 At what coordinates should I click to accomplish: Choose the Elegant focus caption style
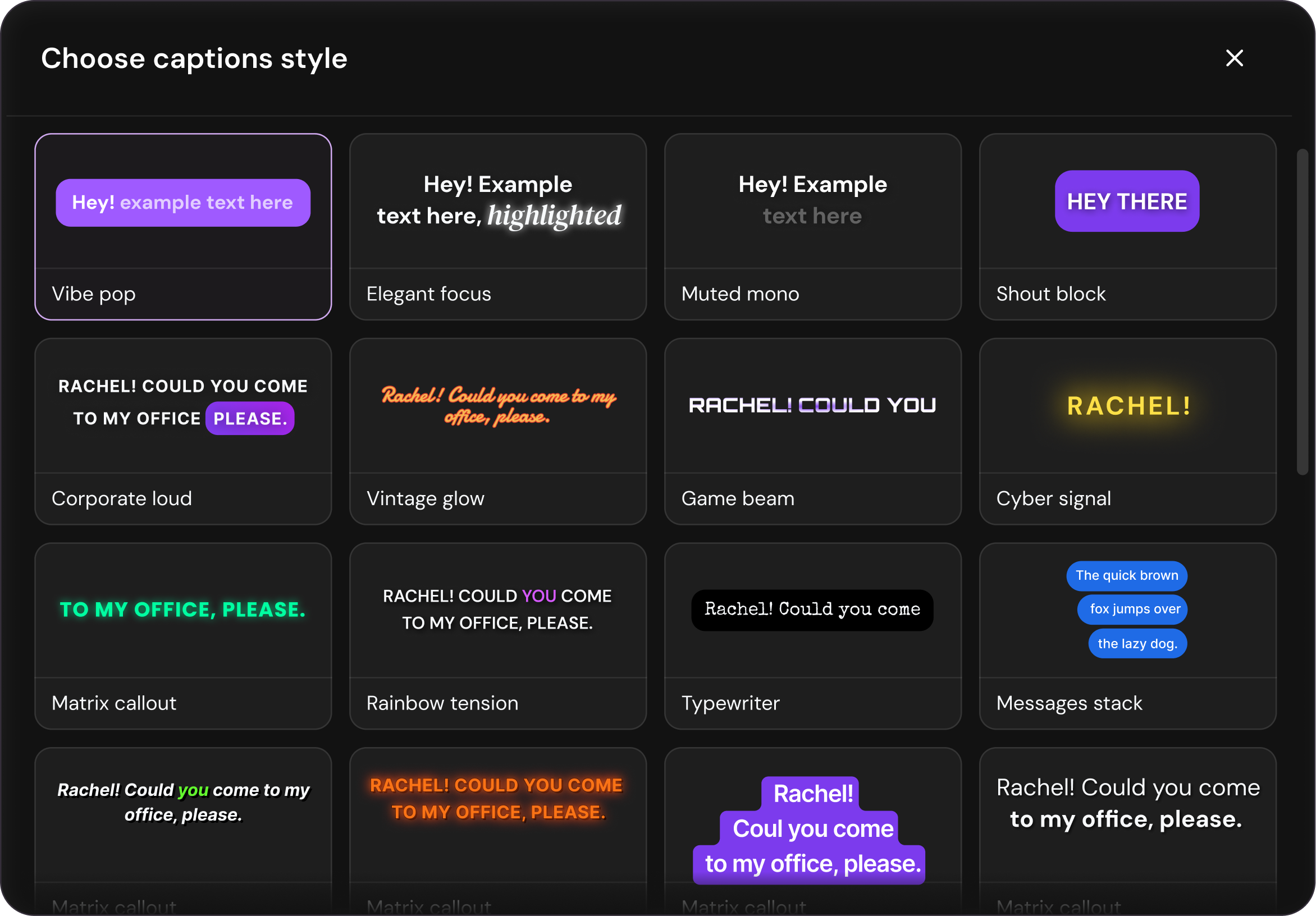click(497, 227)
